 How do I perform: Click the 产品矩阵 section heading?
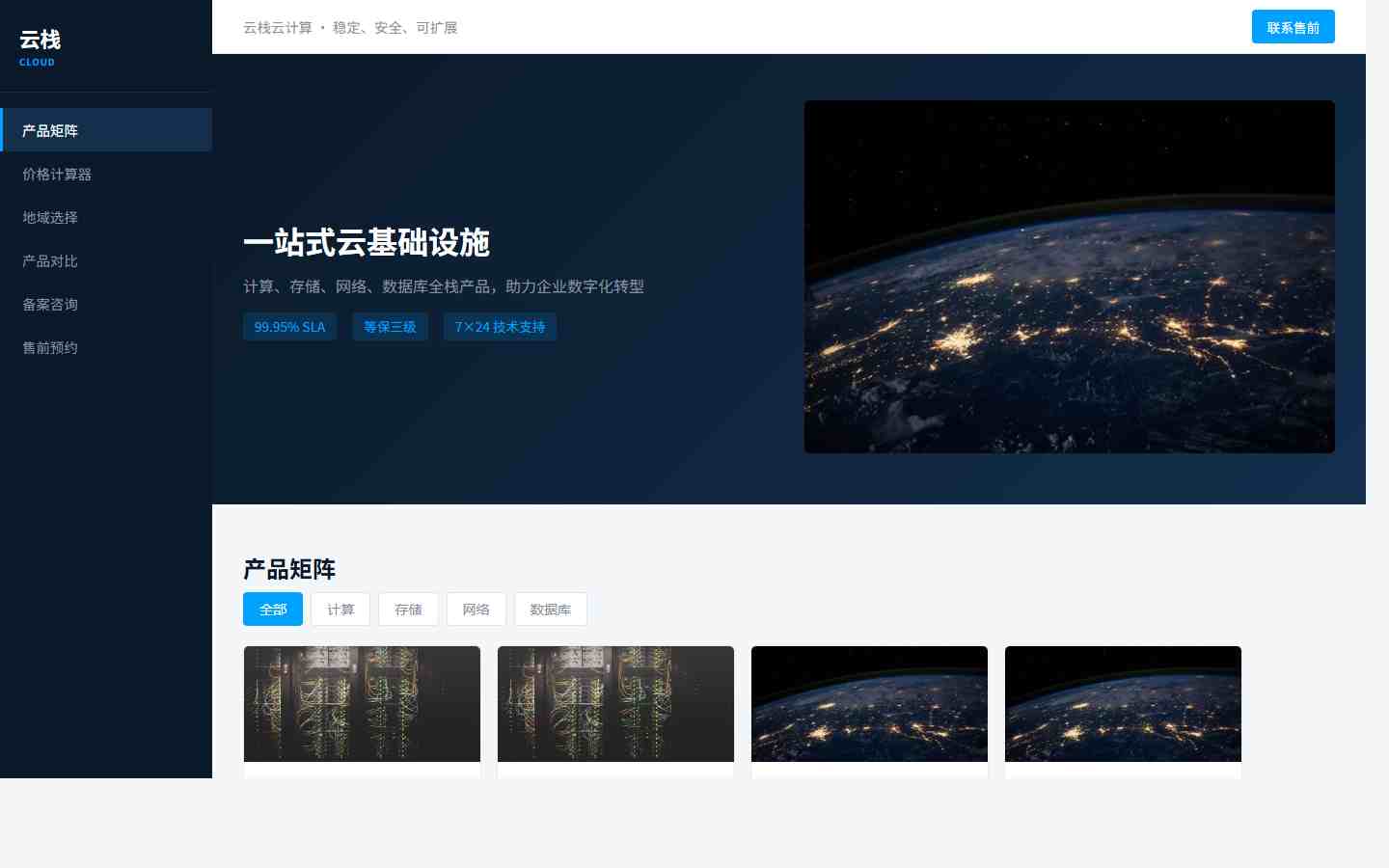point(289,569)
